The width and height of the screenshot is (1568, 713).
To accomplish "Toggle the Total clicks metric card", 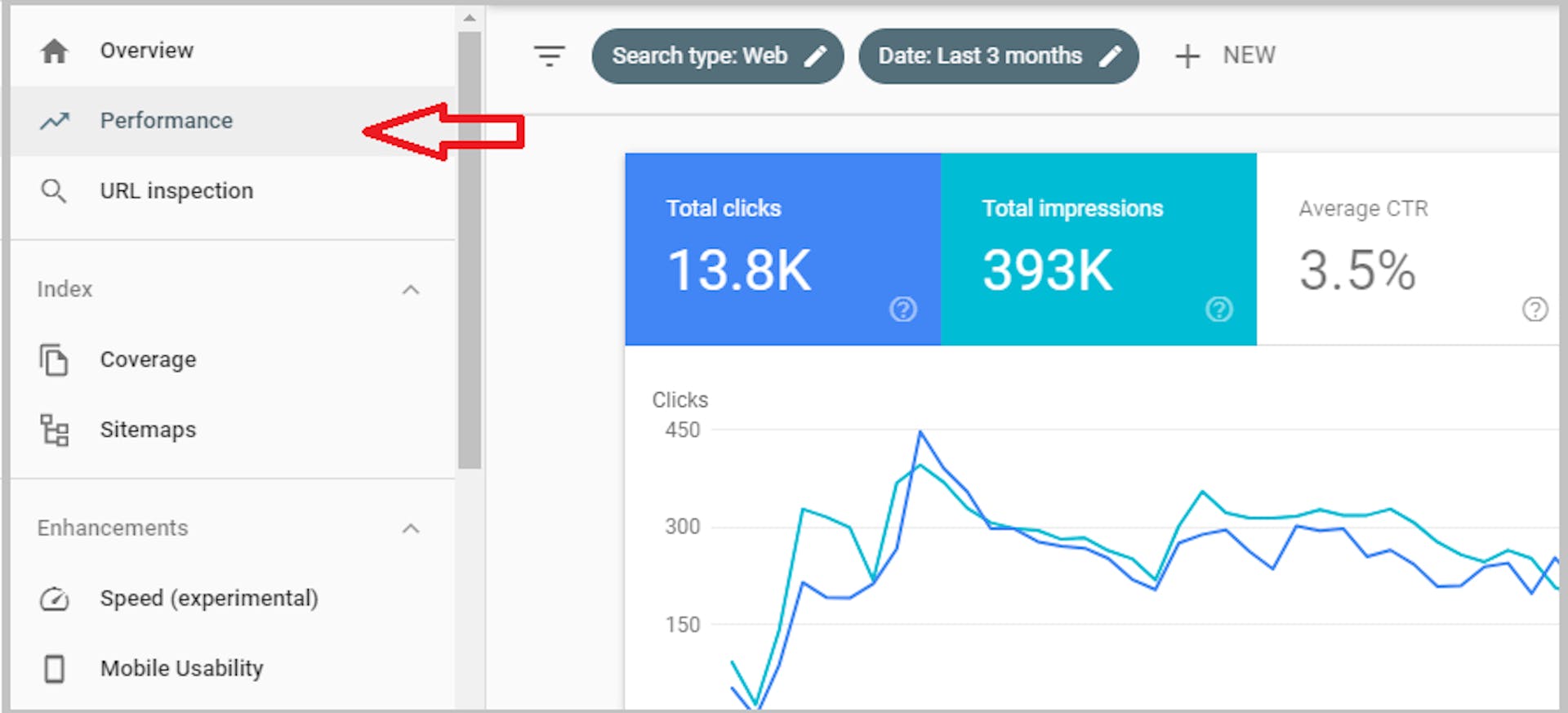I will [782, 248].
